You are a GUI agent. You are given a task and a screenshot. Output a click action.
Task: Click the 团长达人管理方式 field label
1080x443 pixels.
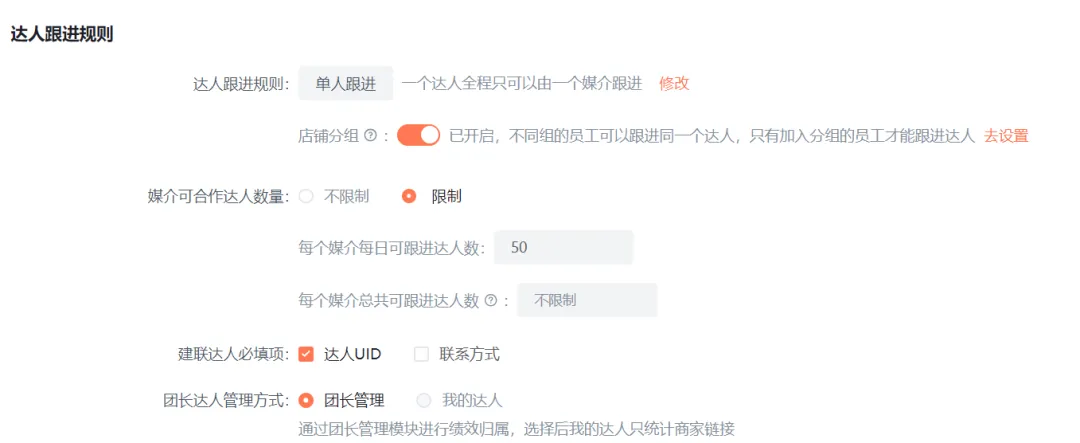[226, 401]
